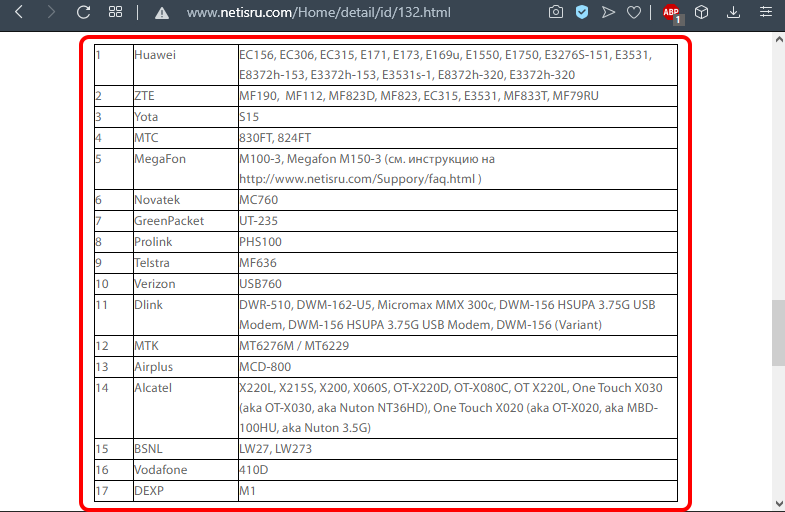Click the Dlink models text starting DWR-510
The width and height of the screenshot is (785, 512).
point(447,315)
